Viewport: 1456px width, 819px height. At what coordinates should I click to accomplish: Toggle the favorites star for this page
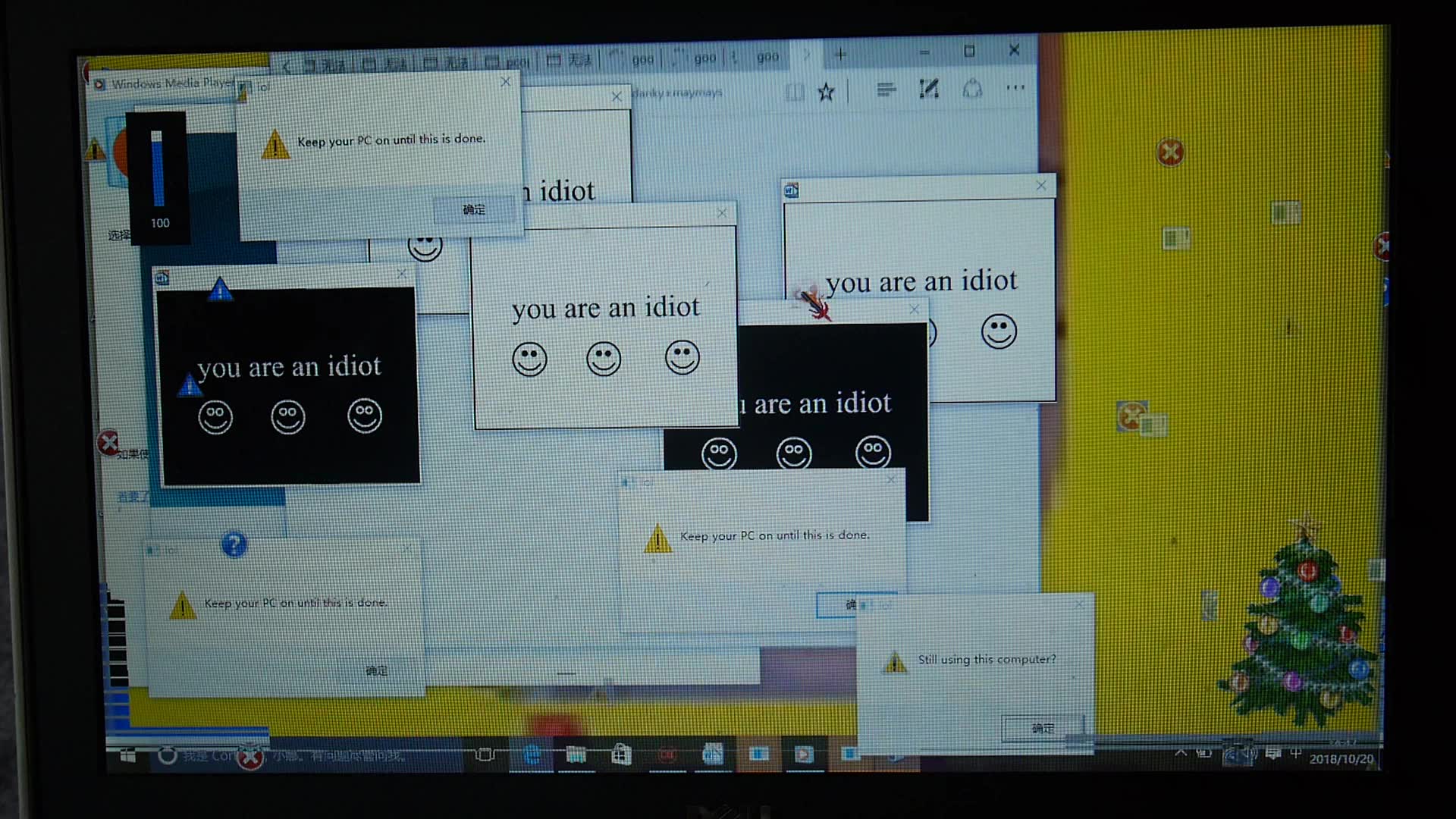click(x=826, y=91)
